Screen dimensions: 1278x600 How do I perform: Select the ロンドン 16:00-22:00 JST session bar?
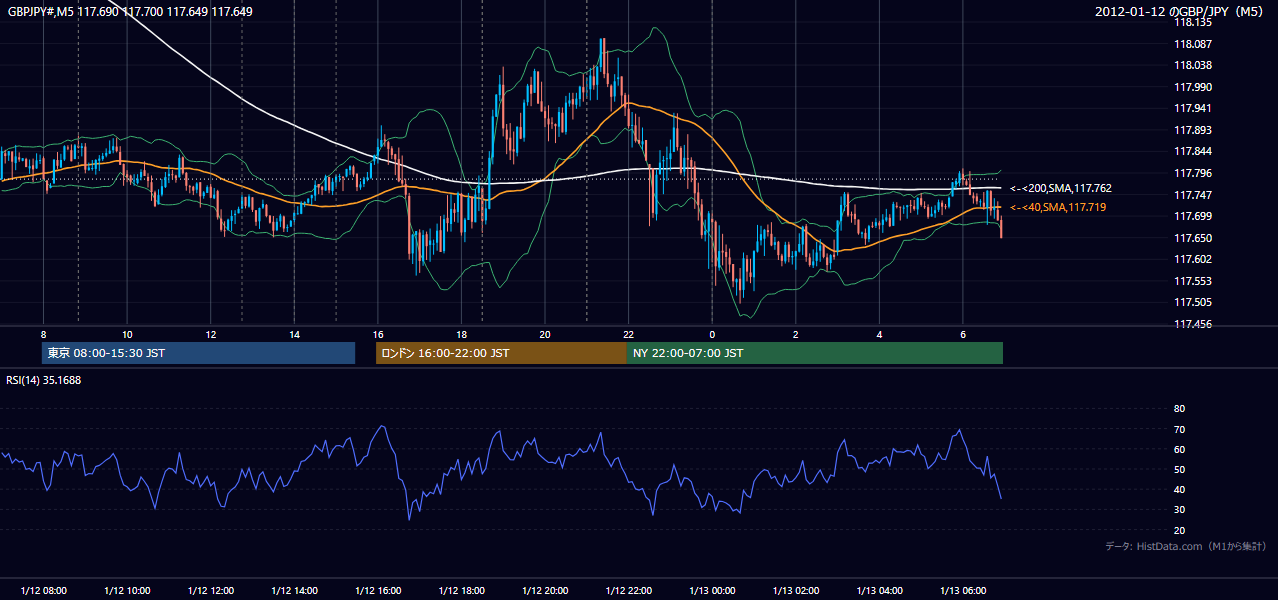point(501,353)
